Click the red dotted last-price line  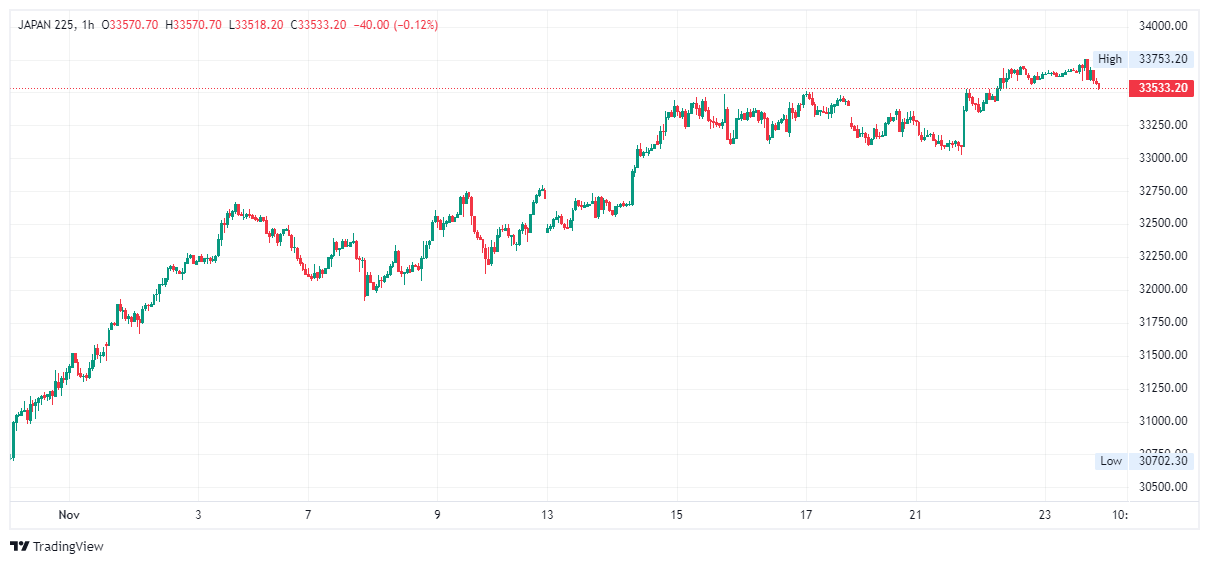point(500,89)
